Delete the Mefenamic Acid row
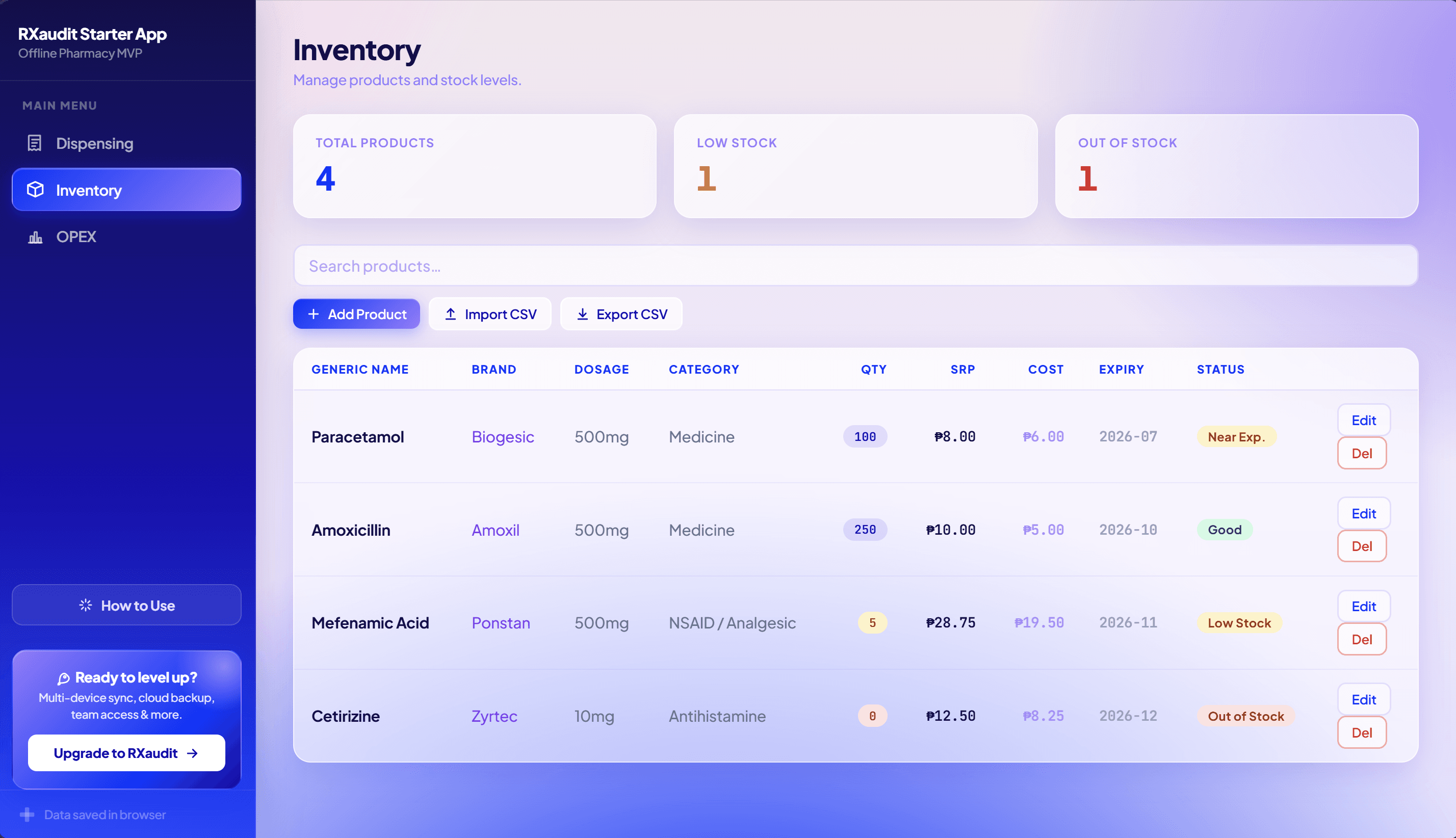Viewport: 1456px width, 838px height. pyautogui.click(x=1362, y=639)
